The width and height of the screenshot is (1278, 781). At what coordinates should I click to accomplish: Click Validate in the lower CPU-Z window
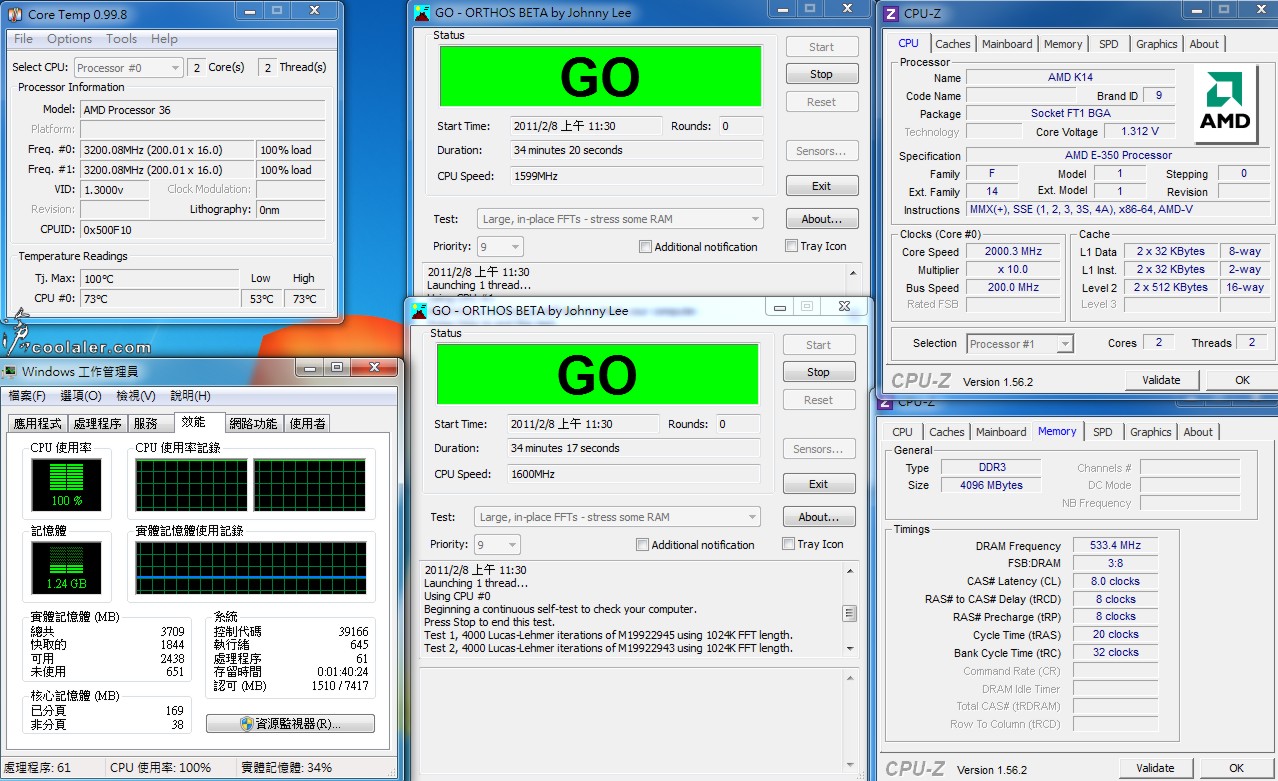pyautogui.click(x=1155, y=768)
